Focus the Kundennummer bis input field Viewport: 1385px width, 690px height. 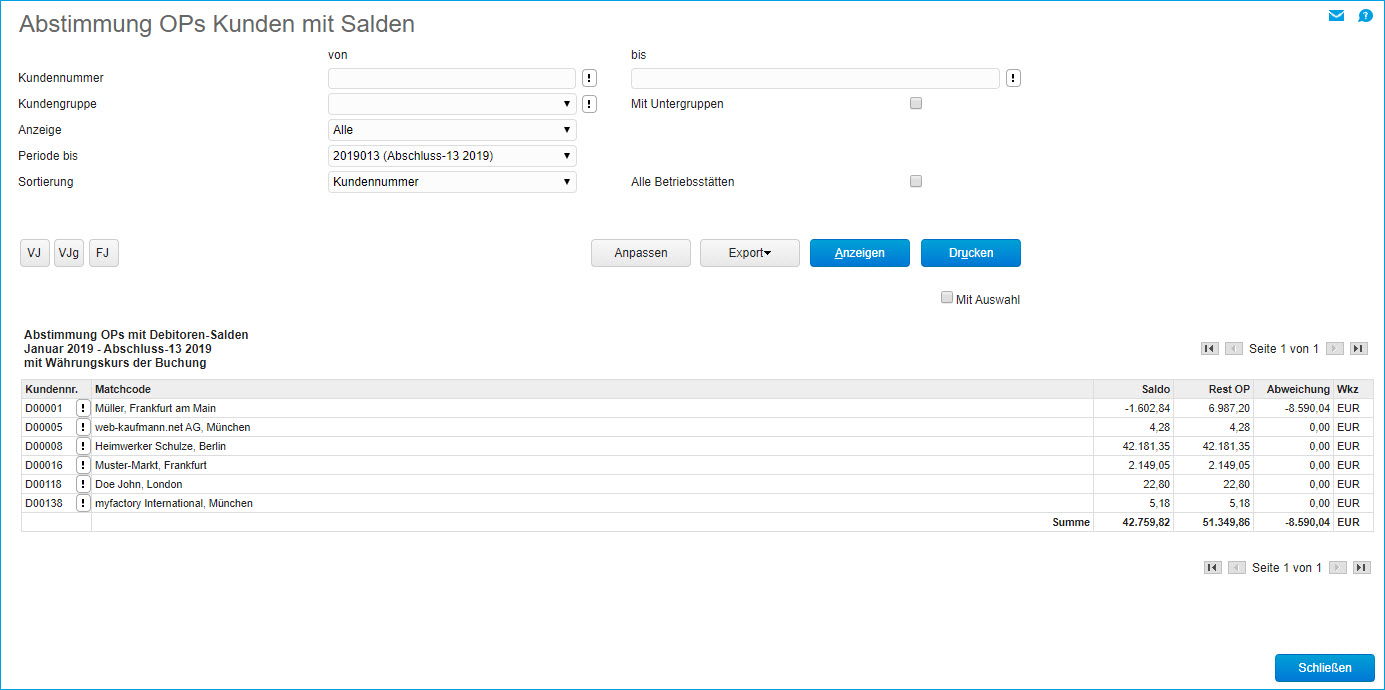815,78
